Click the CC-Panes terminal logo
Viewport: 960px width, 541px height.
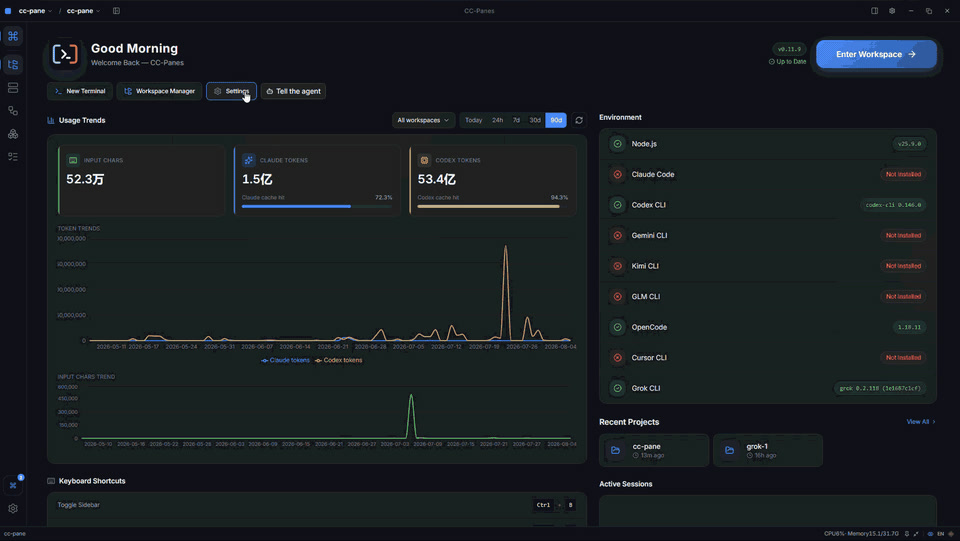(x=65, y=54)
